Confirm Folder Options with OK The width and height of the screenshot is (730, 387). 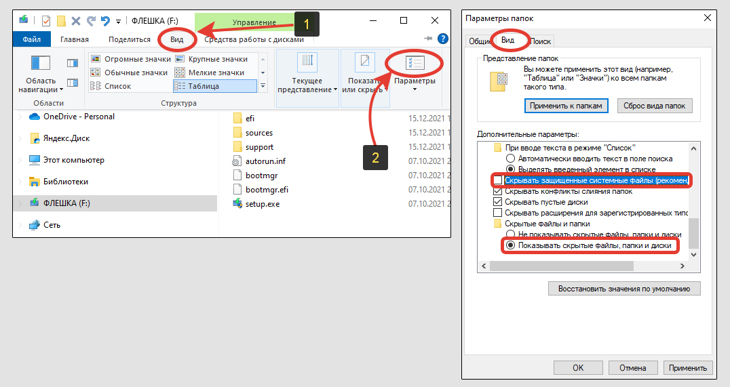pos(578,367)
